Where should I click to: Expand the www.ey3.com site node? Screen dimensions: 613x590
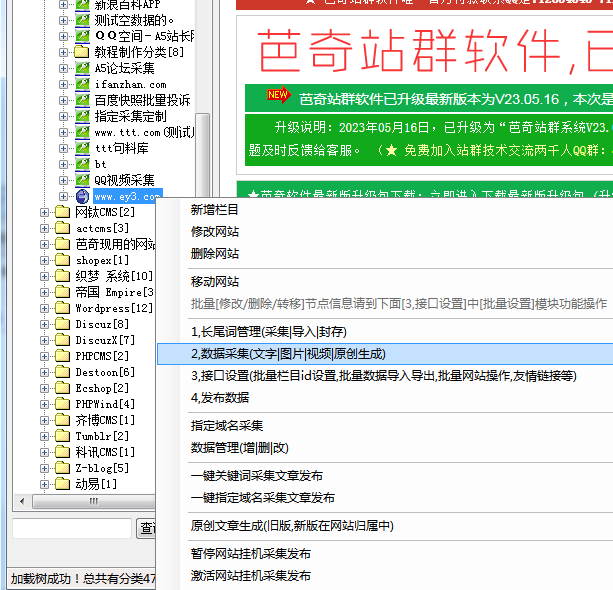(x=63, y=196)
